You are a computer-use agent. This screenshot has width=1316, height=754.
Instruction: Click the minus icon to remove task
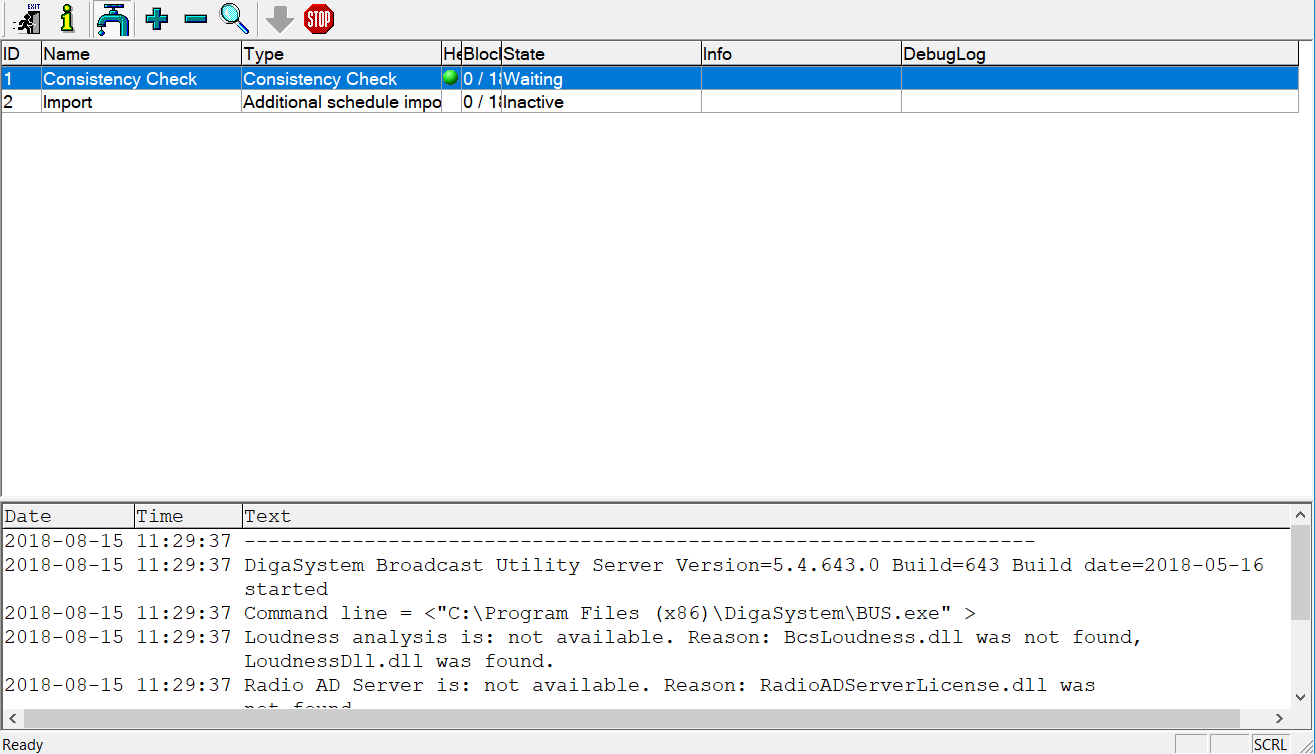196,18
